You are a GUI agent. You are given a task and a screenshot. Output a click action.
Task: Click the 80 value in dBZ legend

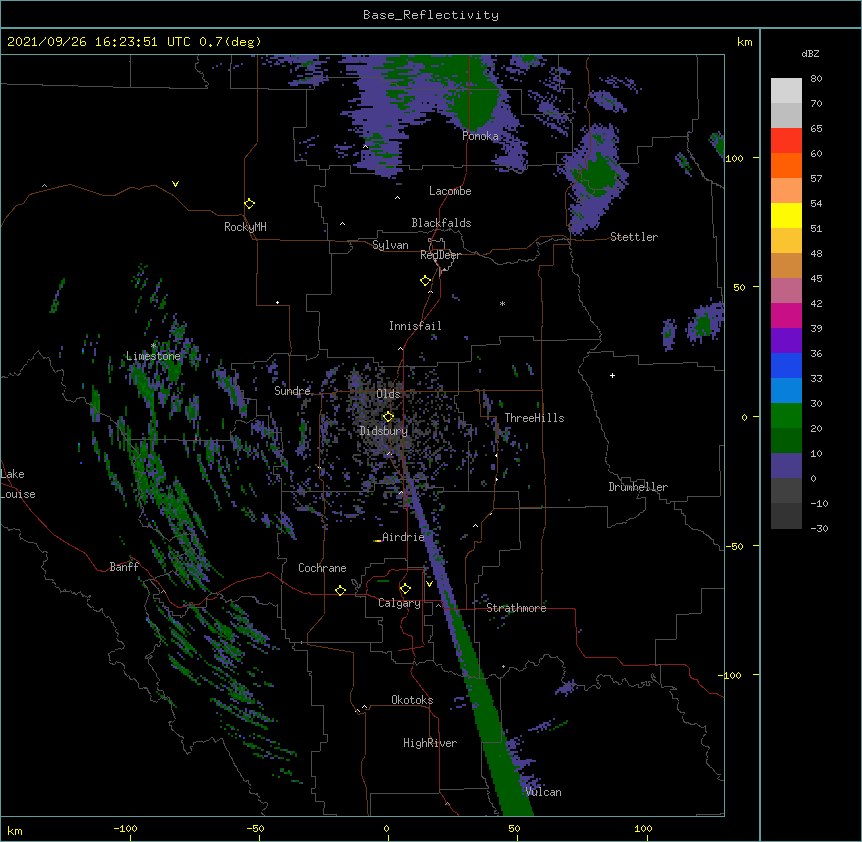(816, 79)
